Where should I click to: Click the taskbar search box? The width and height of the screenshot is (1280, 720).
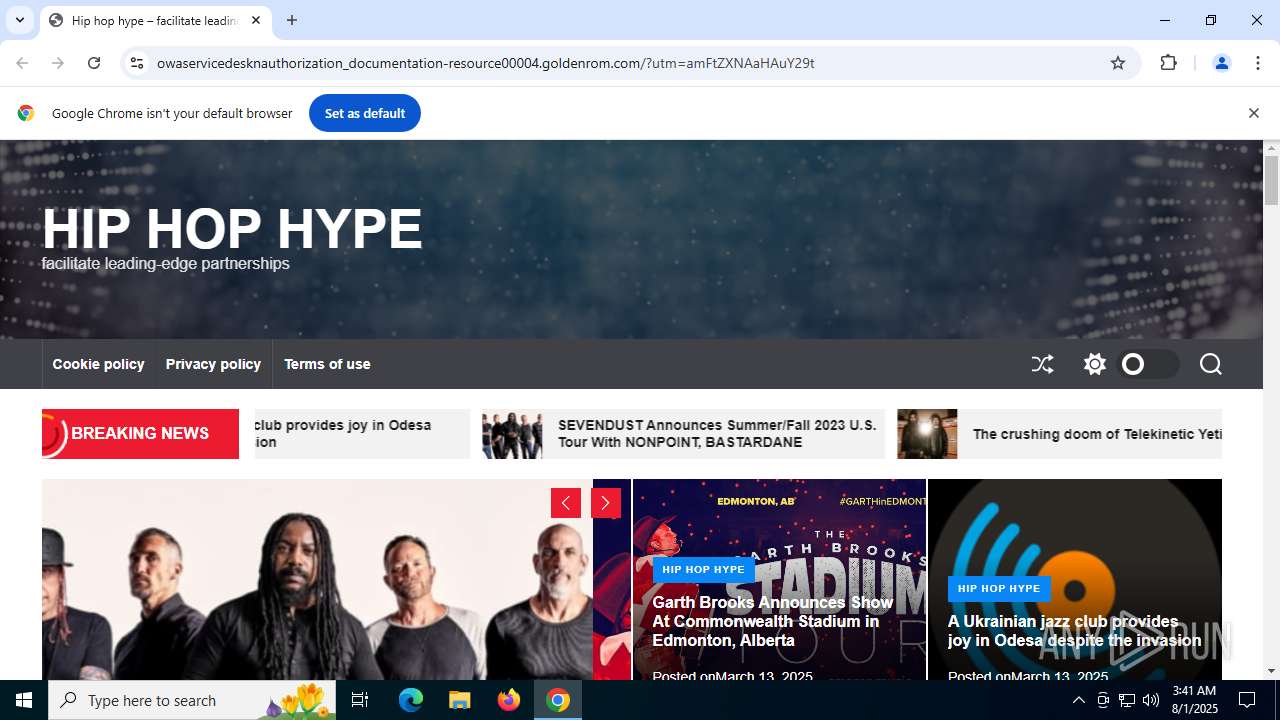point(192,700)
